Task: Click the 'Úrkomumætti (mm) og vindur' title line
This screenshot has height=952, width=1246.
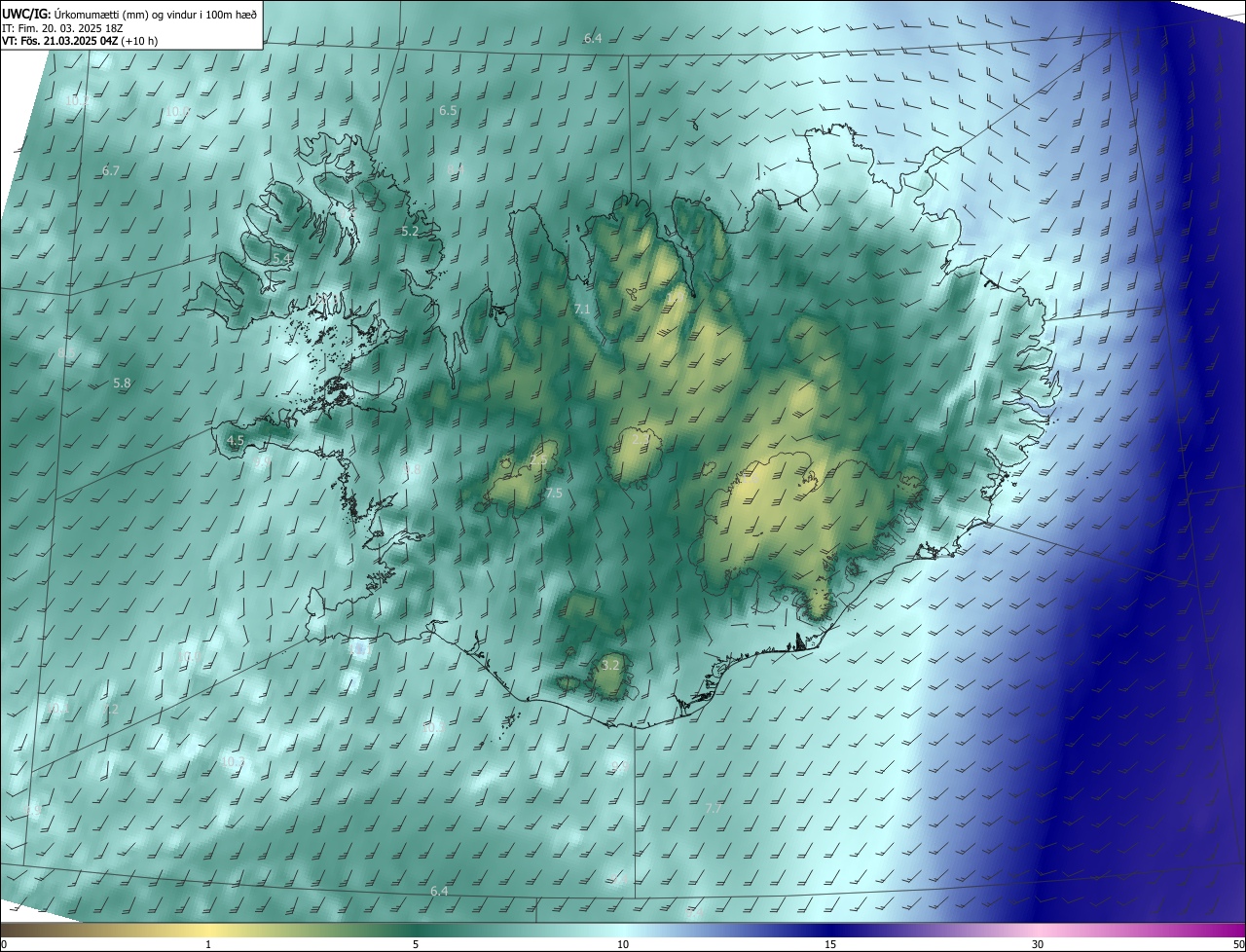Action: [129, 13]
